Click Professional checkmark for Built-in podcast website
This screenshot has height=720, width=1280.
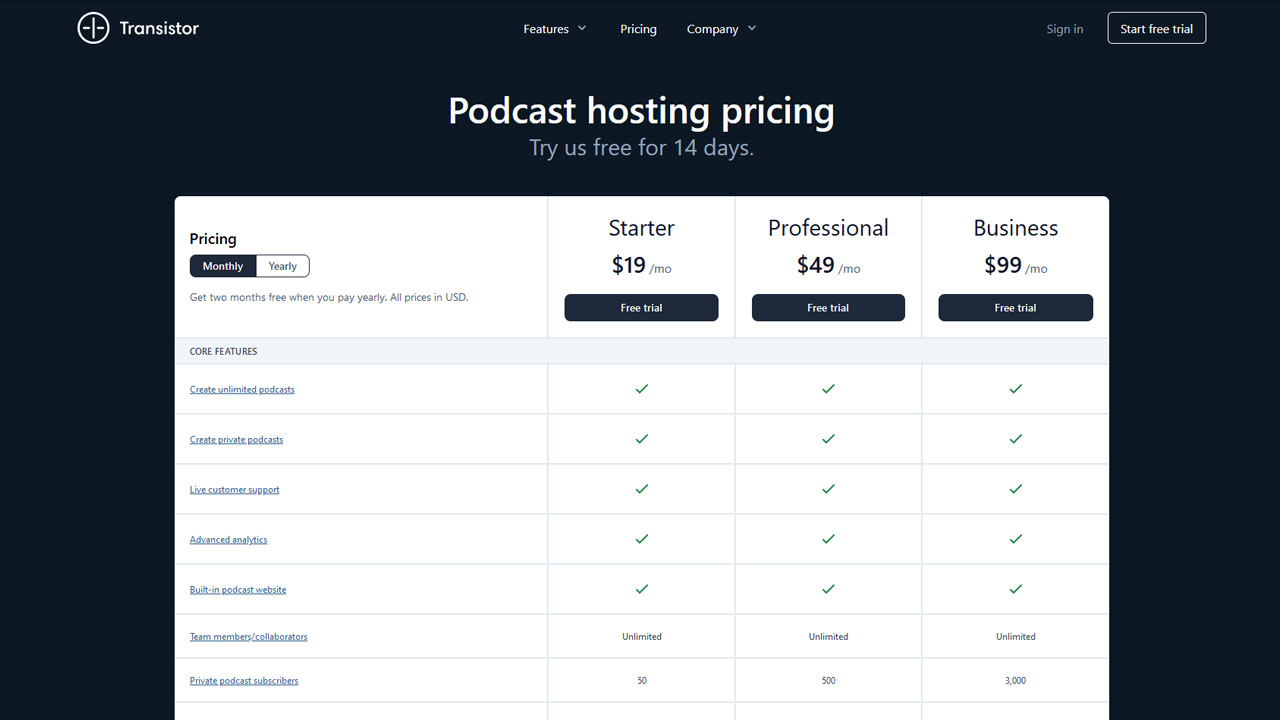click(828, 589)
